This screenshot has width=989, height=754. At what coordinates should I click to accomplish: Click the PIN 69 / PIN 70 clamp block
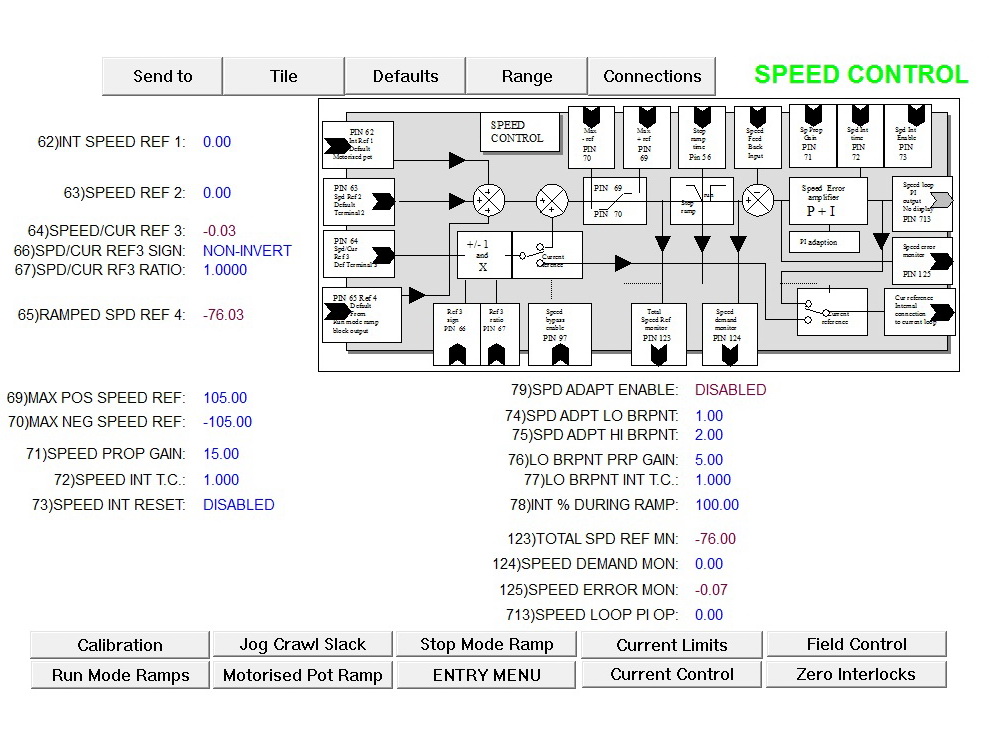click(616, 201)
